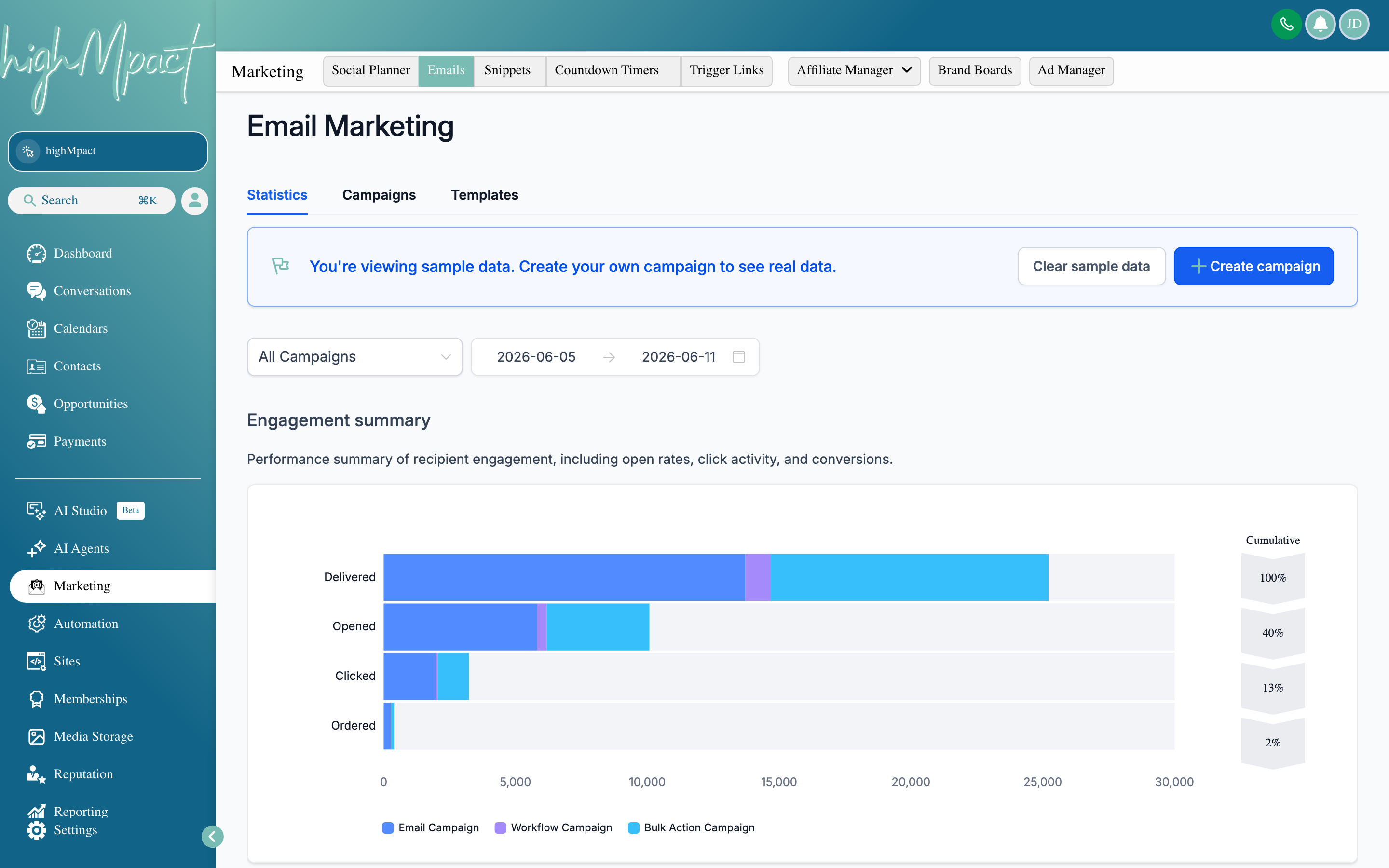This screenshot has width=1389, height=868.
Task: Expand the Affiliate Manager dropdown
Action: [x=854, y=70]
